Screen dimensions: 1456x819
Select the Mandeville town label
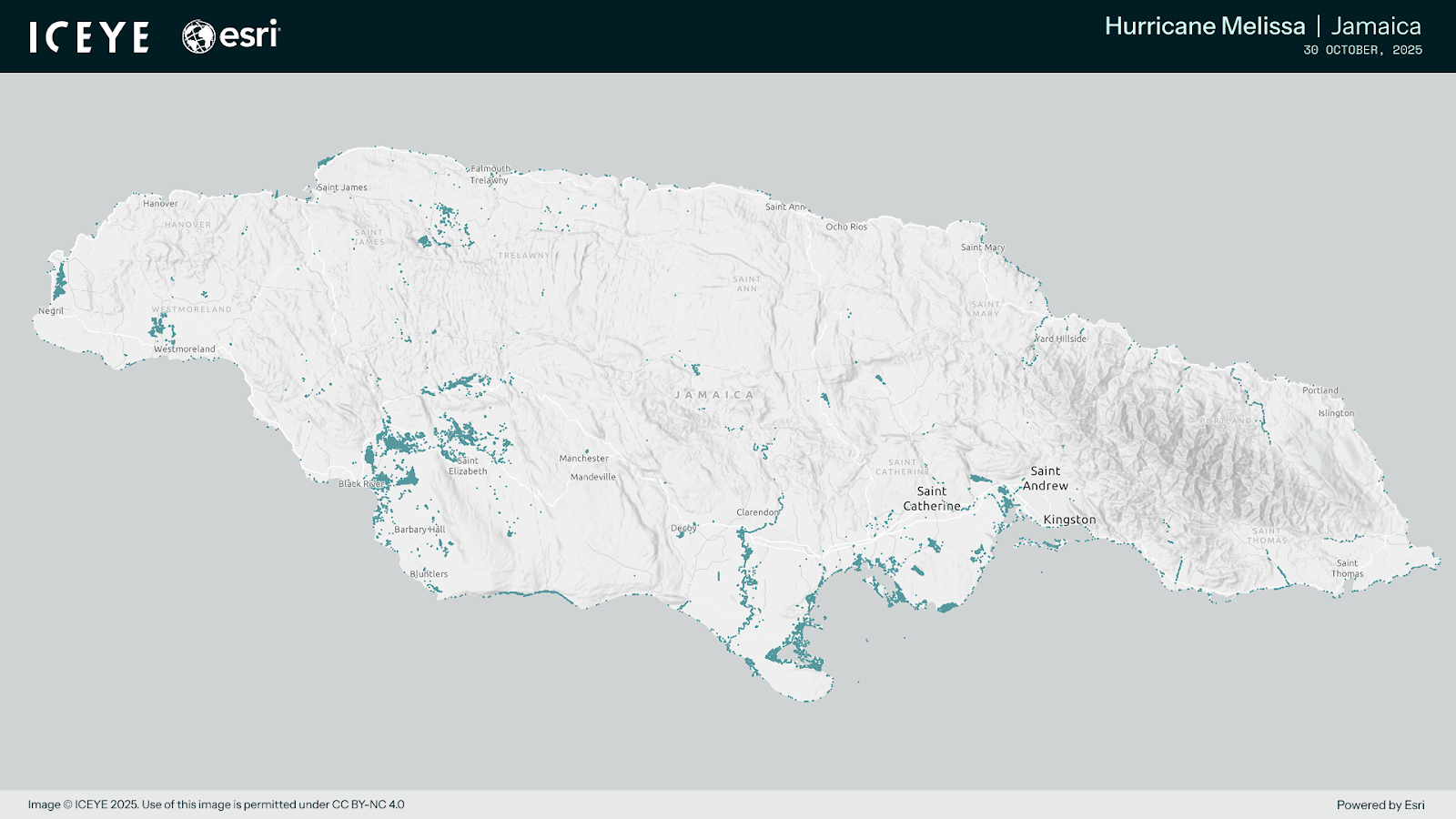pos(592,477)
